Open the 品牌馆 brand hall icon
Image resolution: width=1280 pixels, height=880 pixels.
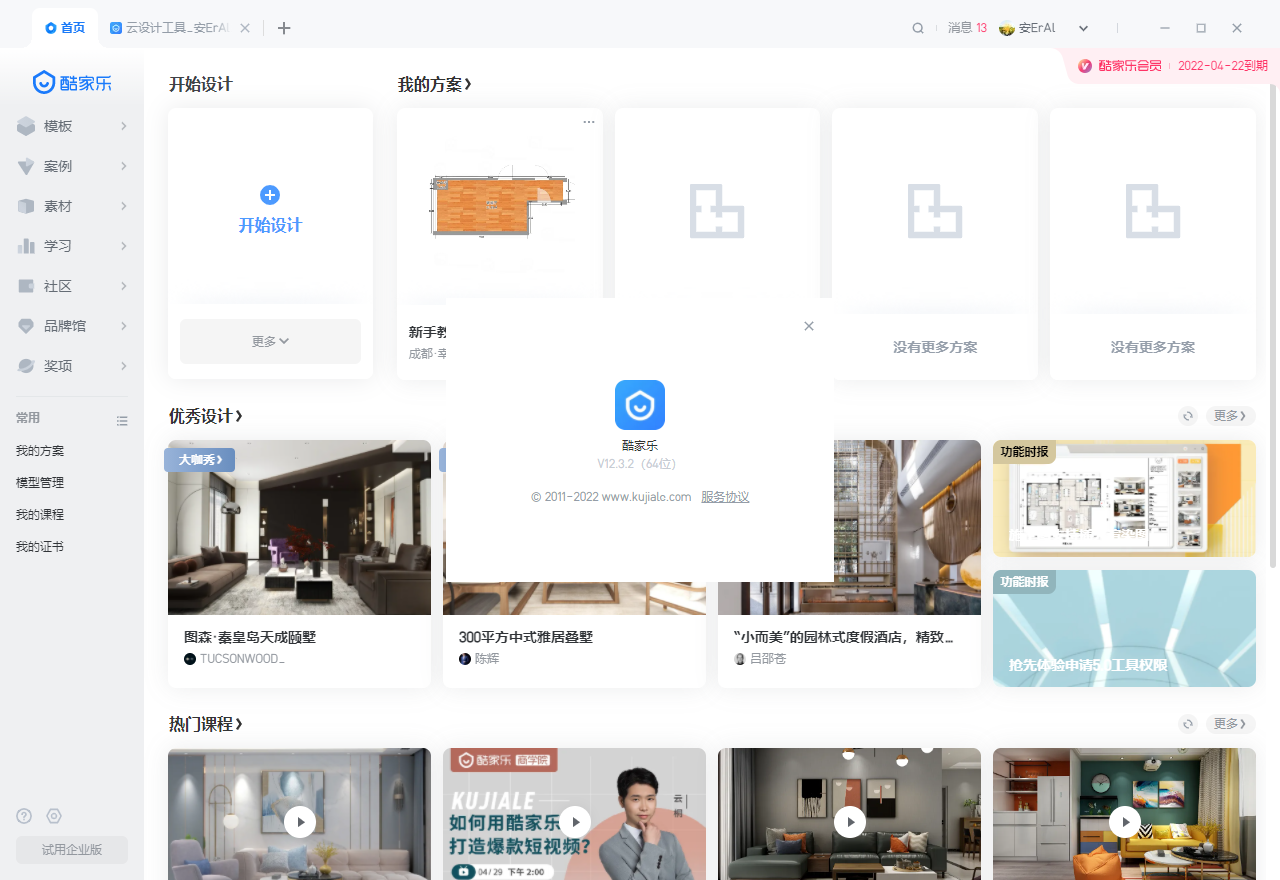click(x=26, y=326)
